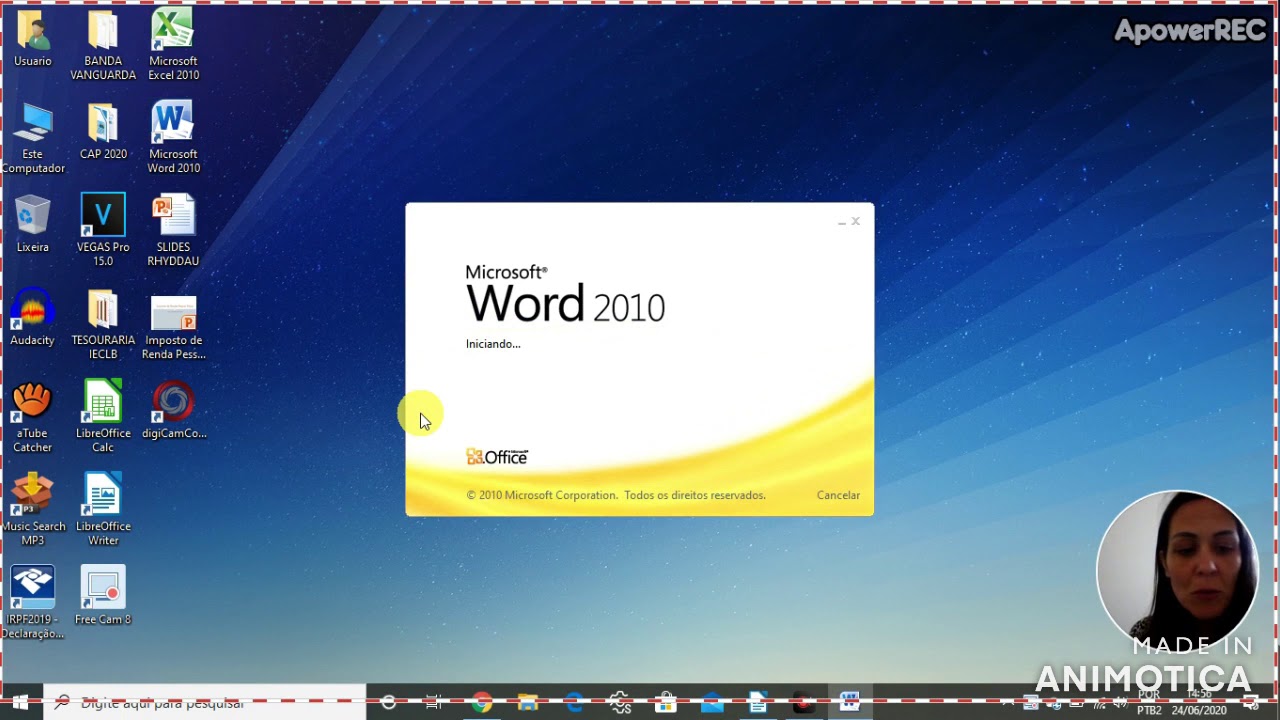
Task: Open File Explorer from taskbar
Action: tap(528, 703)
